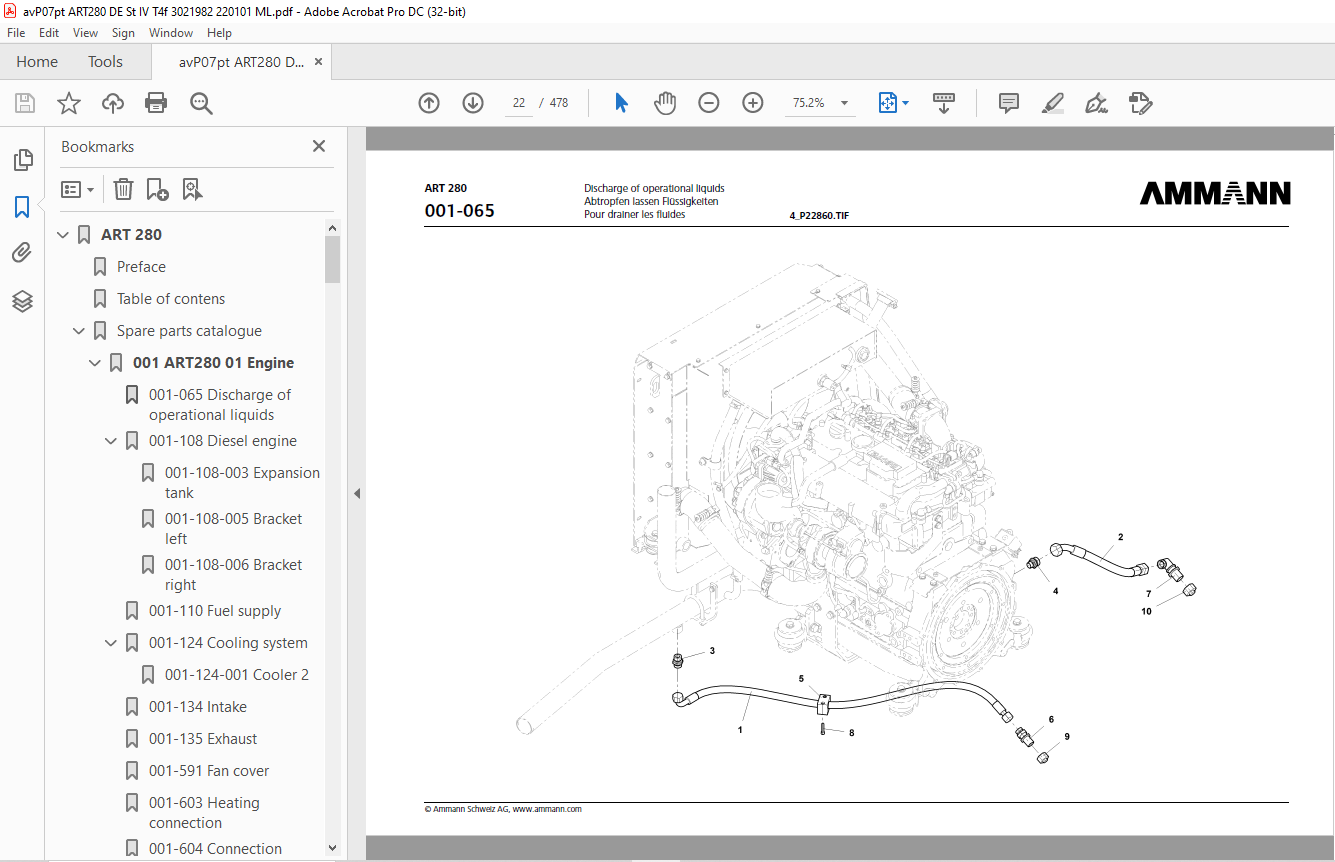The image size is (1335, 862).
Task: Activate the selection arrow tool
Action: (x=621, y=103)
